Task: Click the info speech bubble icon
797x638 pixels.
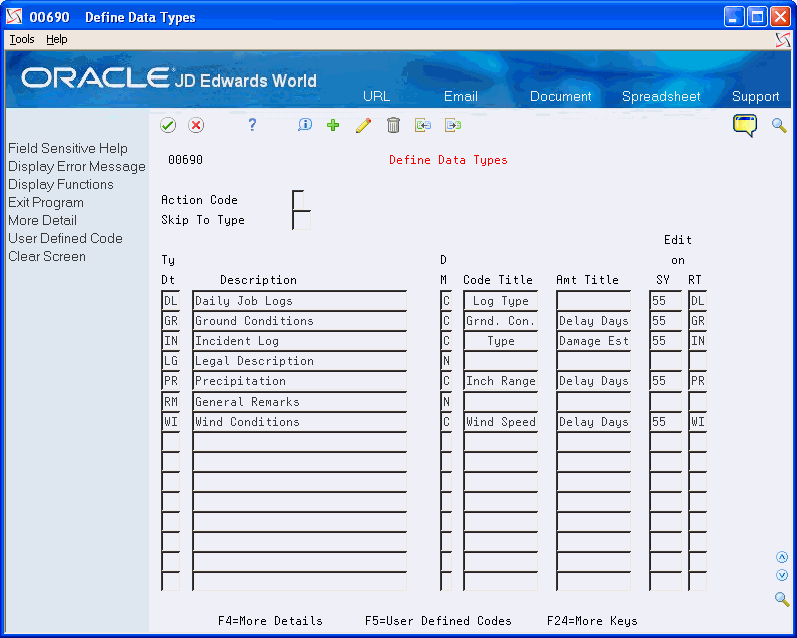Action: point(305,125)
